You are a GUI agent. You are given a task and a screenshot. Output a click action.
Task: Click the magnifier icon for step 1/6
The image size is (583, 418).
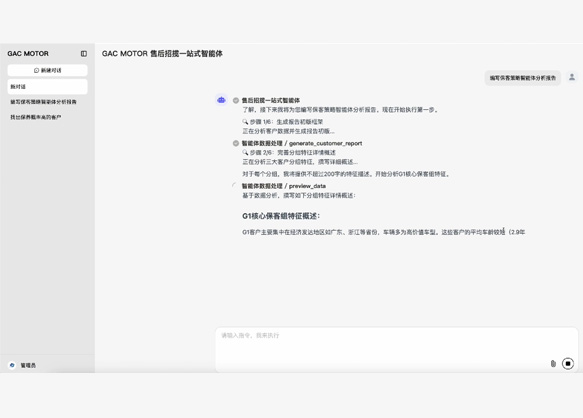[245, 122]
